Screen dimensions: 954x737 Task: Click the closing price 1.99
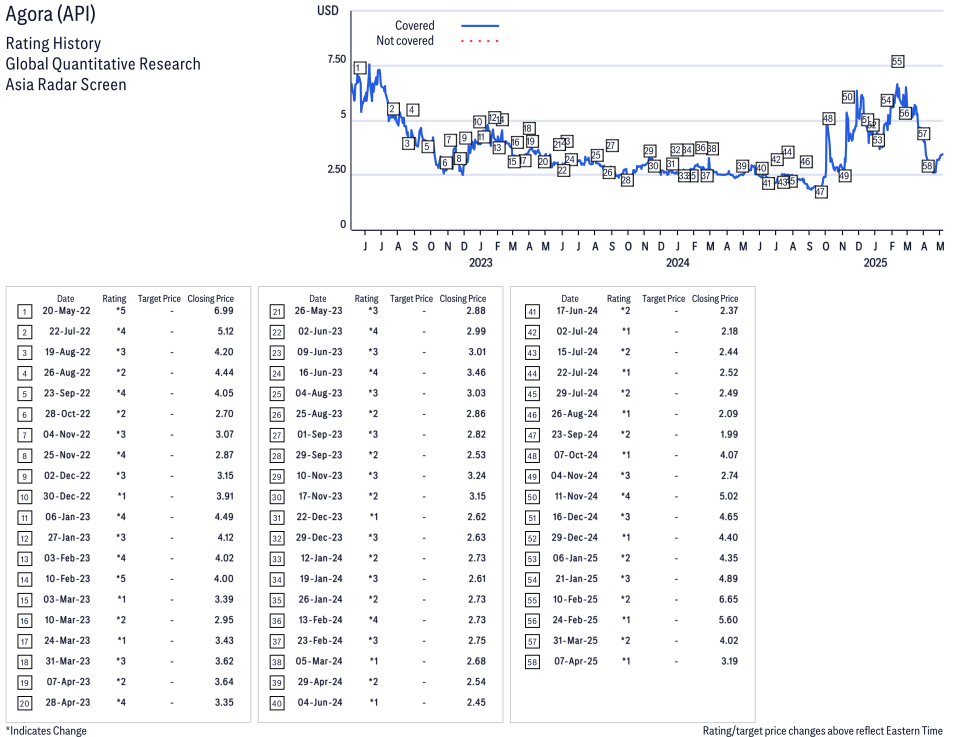[x=729, y=435]
